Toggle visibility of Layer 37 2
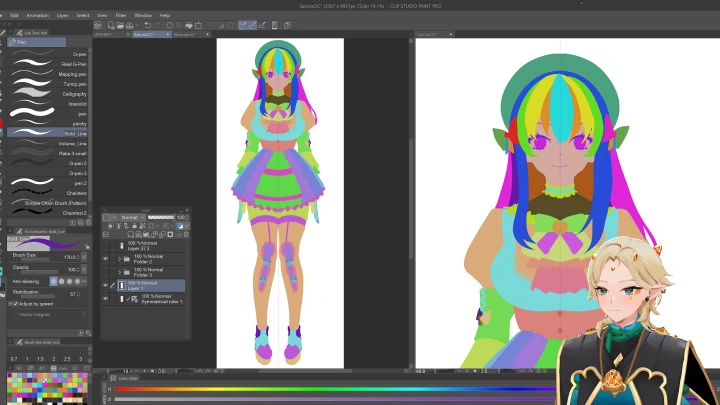The image size is (720, 405). pos(105,246)
